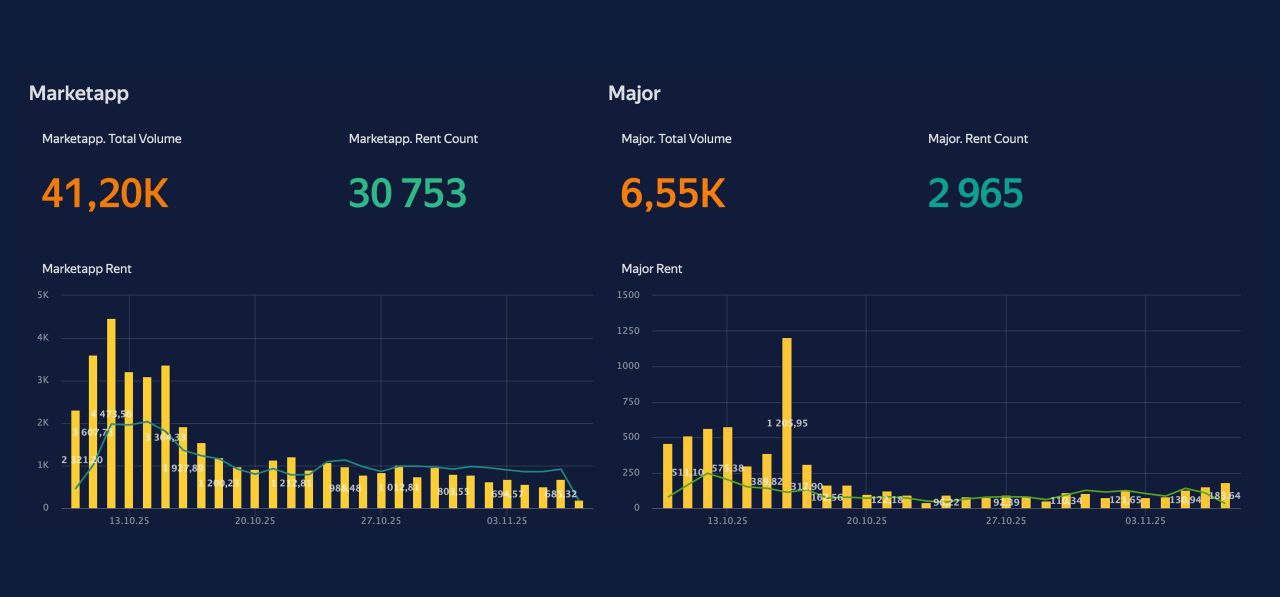Select the 'Marketapp. Total Volume' label
The height and width of the screenshot is (597, 1280).
coord(112,139)
